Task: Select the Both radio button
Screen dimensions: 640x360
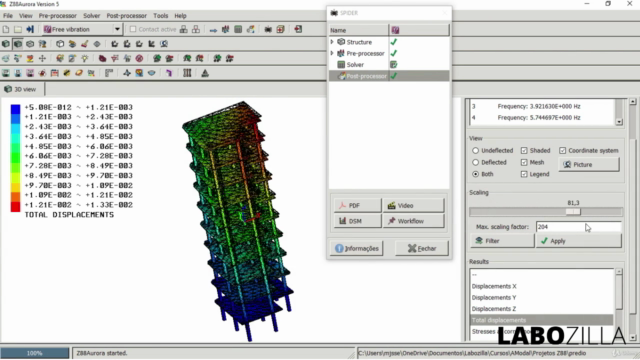Action: 476,174
